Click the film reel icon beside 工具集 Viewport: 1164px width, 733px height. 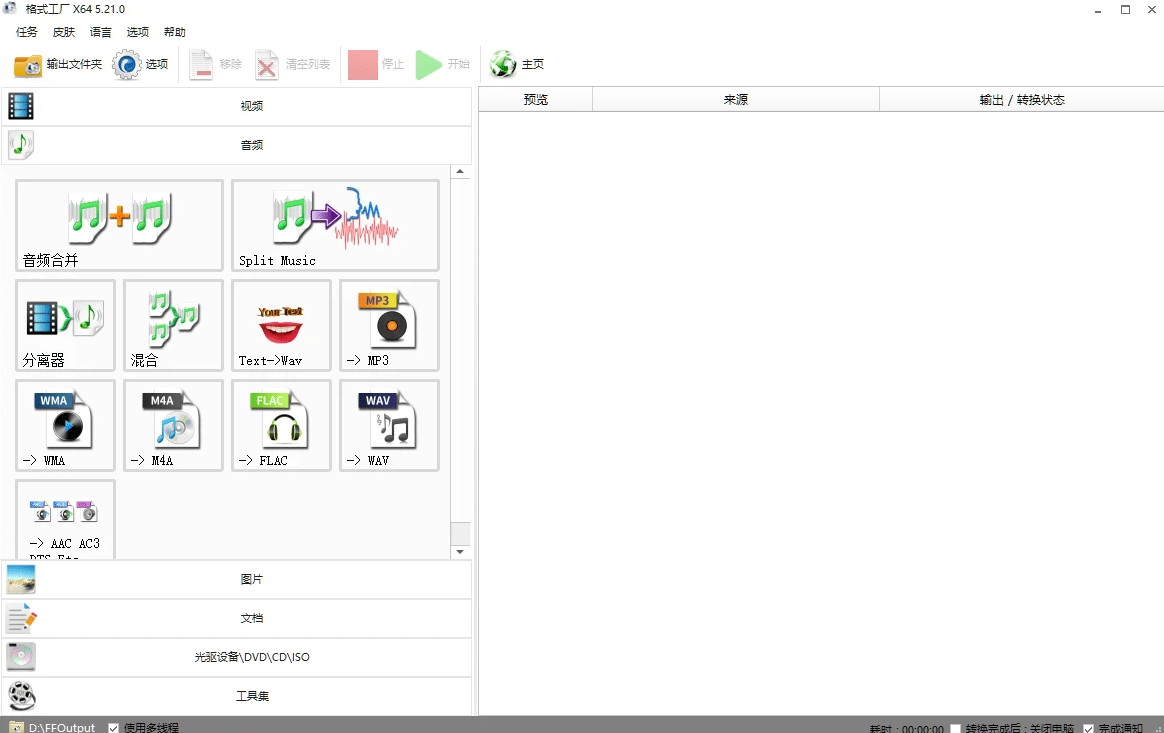[x=22, y=696]
